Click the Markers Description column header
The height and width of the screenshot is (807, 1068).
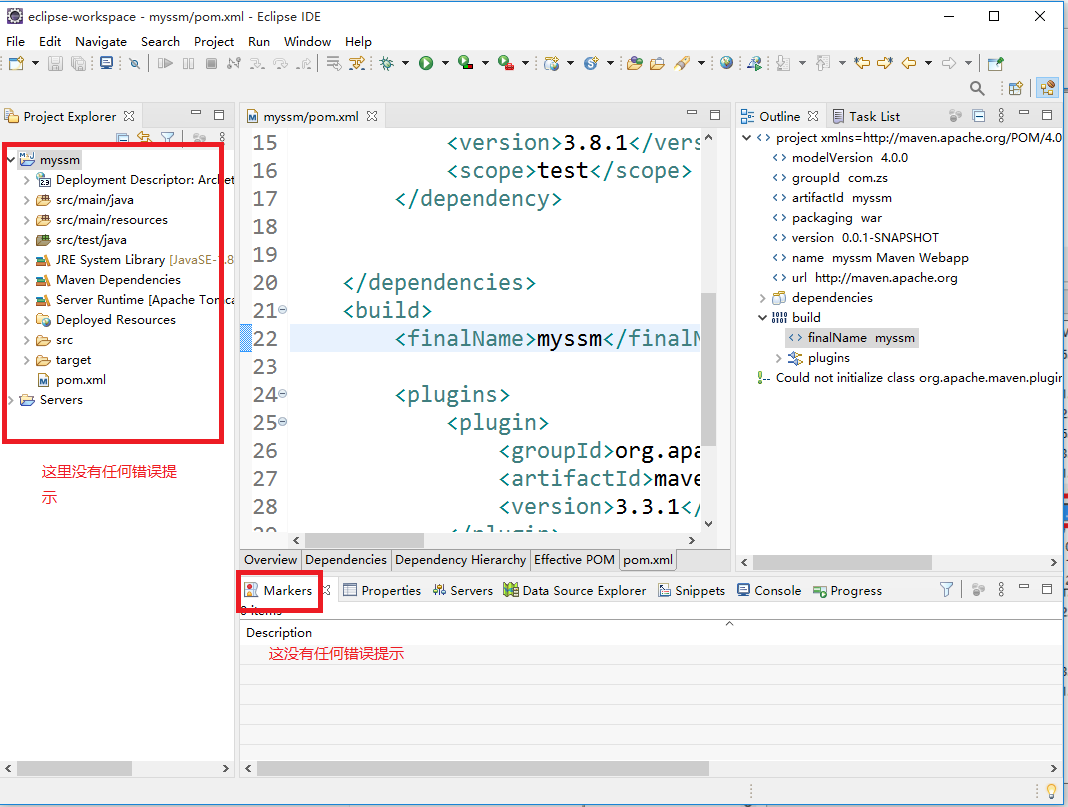click(x=279, y=633)
